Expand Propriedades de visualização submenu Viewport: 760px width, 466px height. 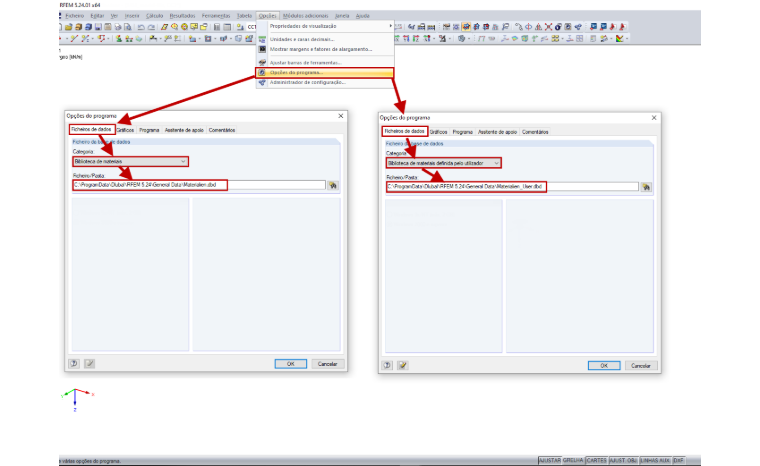324,26
